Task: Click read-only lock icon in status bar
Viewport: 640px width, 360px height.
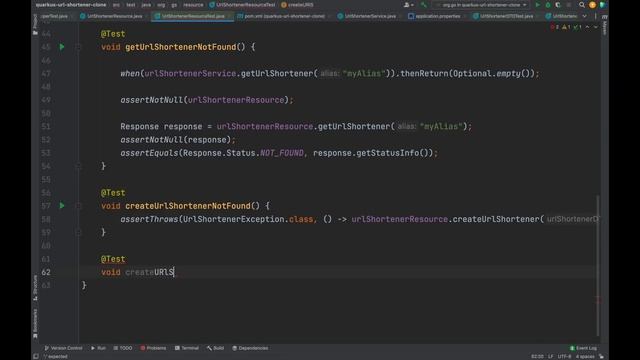Action: [601, 356]
